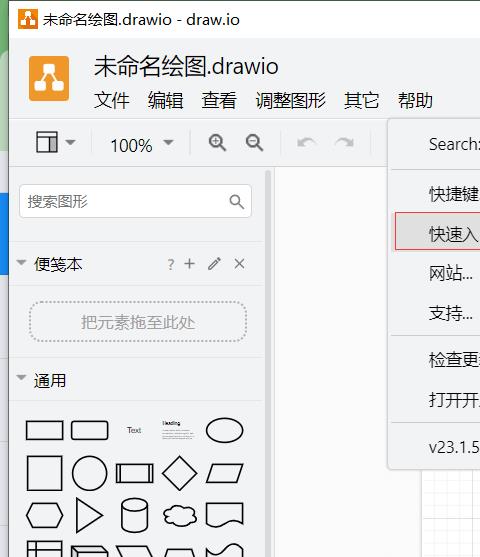Open the 编辑 menu
Screen dimensions: 480x557
point(166,101)
